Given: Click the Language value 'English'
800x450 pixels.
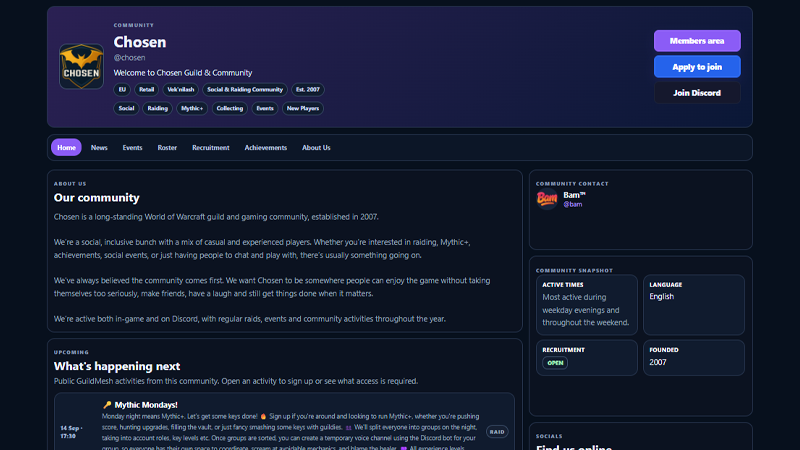Looking at the screenshot, I should [662, 296].
